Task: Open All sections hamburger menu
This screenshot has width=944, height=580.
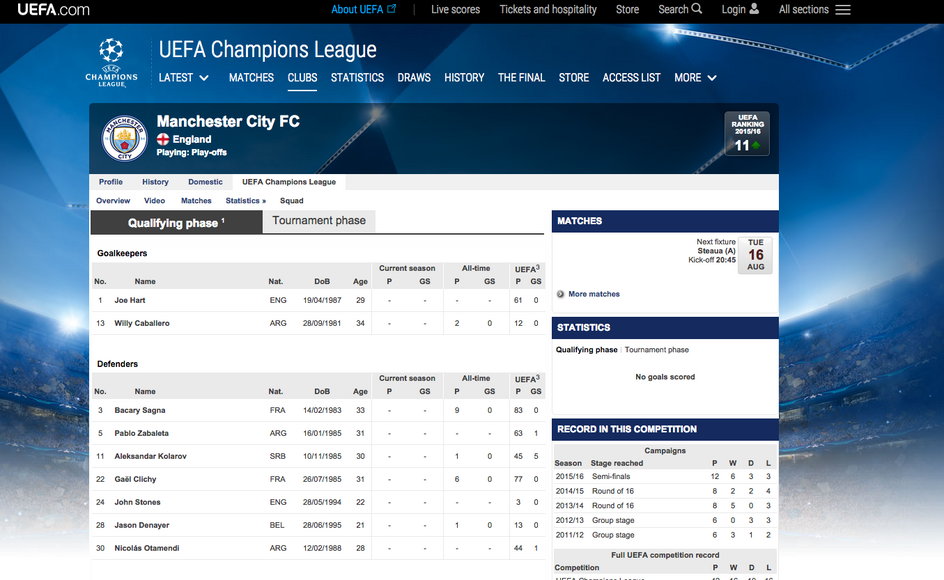Action: pyautogui.click(x=843, y=10)
